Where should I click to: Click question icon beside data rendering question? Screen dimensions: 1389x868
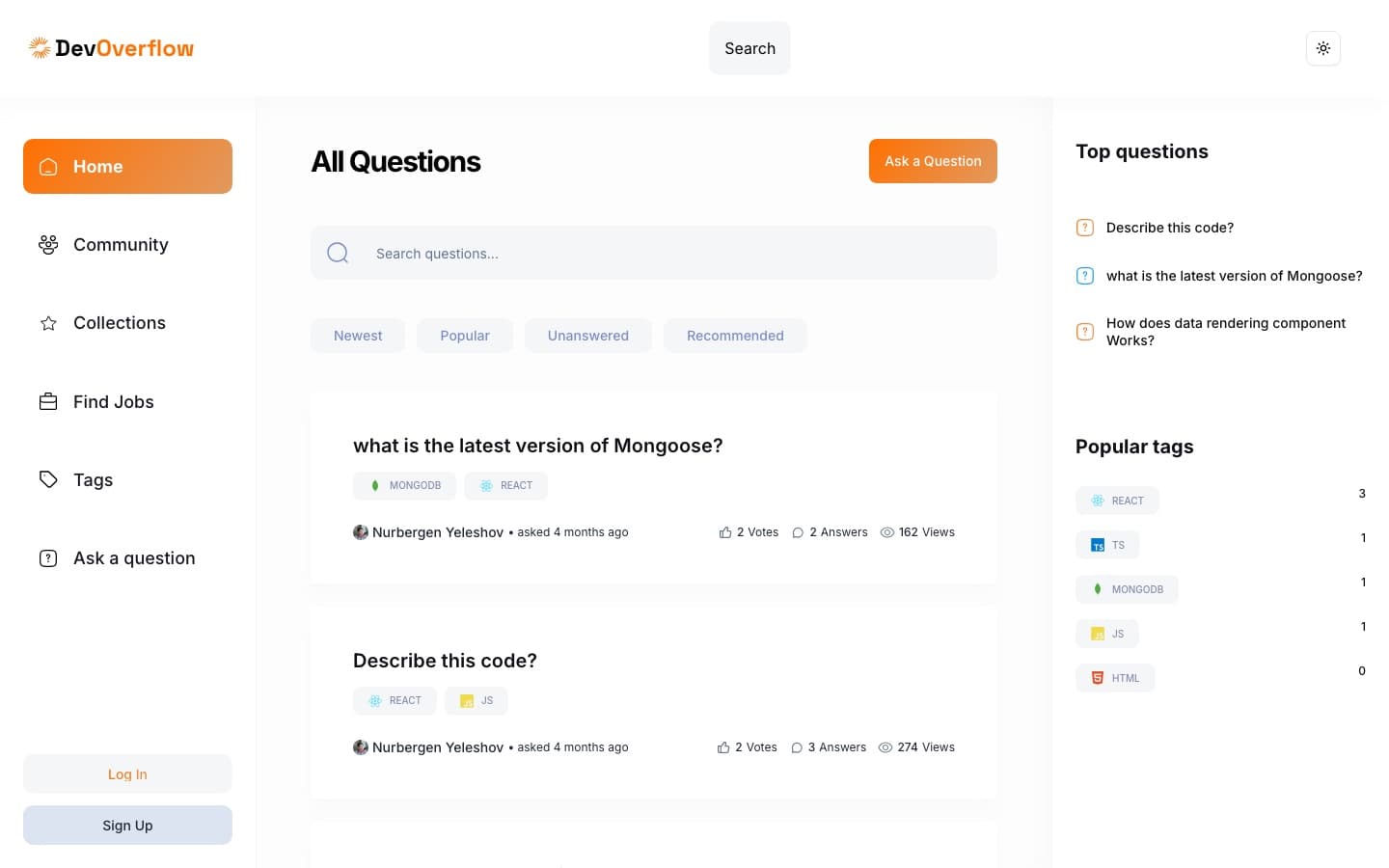click(x=1085, y=332)
